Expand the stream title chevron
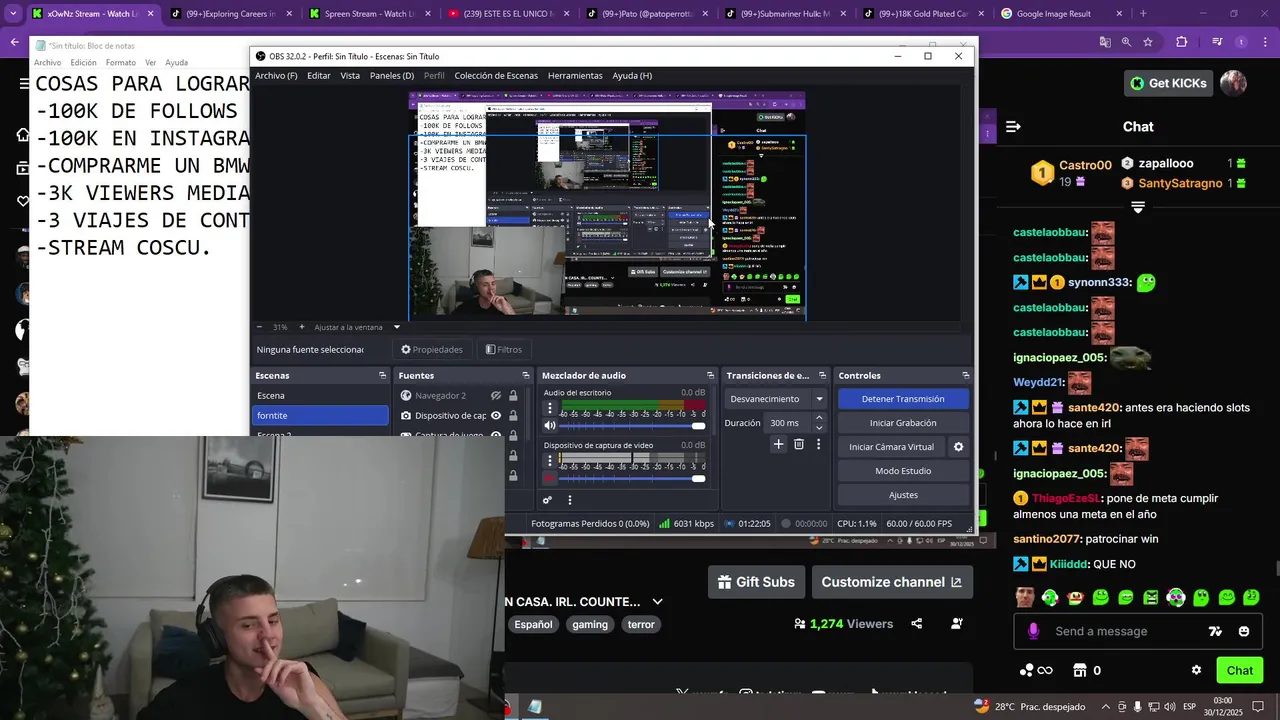 pyautogui.click(x=657, y=602)
